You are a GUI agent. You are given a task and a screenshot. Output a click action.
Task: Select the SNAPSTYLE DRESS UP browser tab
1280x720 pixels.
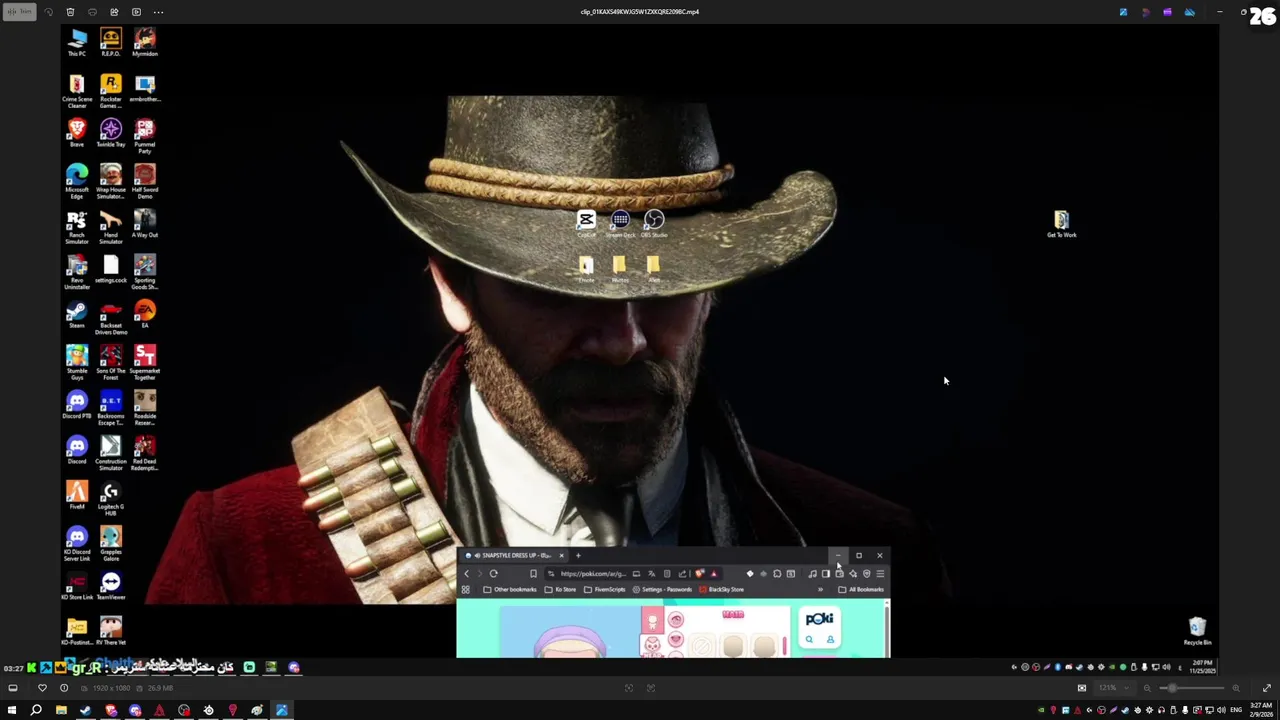513,555
